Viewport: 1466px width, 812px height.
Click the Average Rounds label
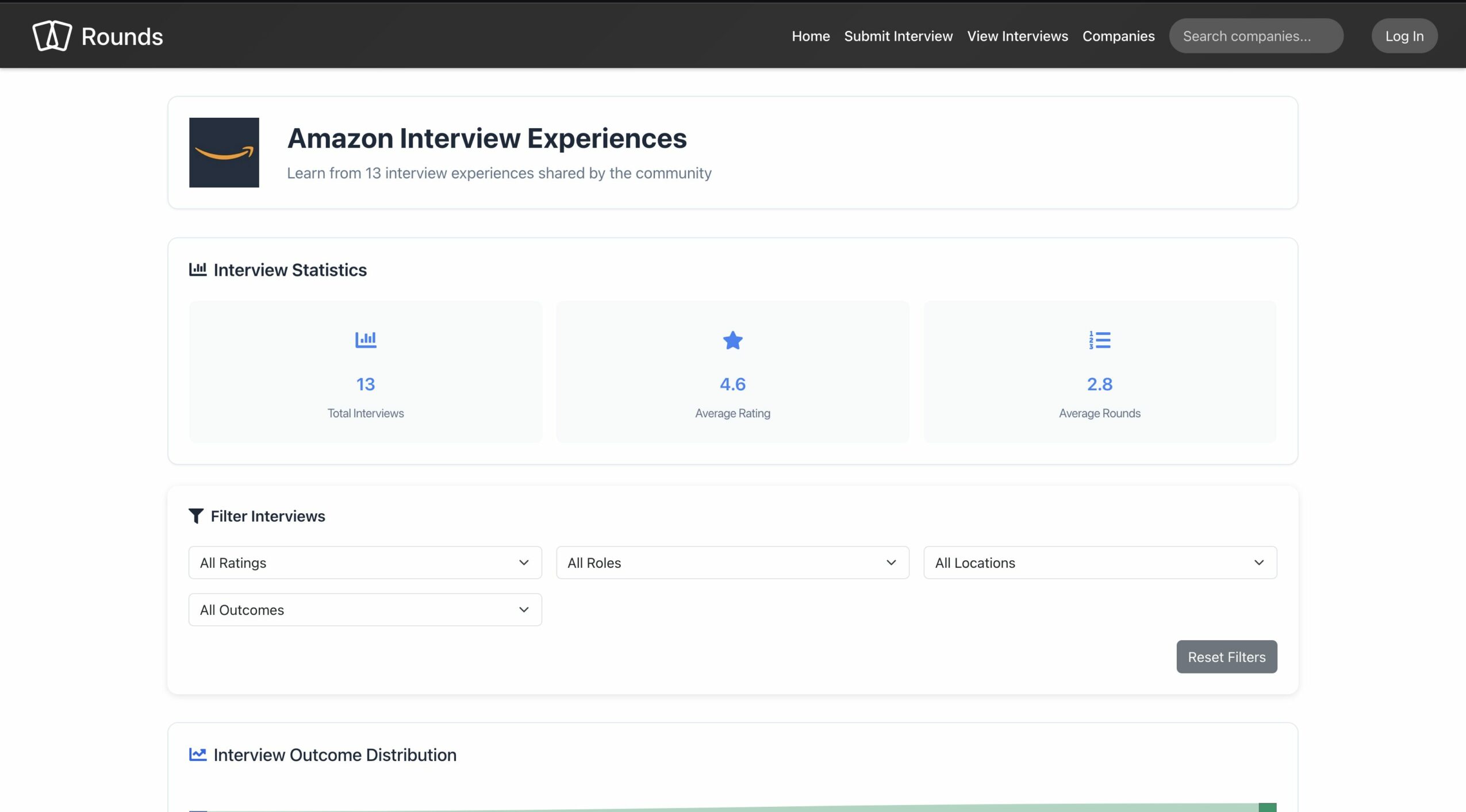(1099, 413)
